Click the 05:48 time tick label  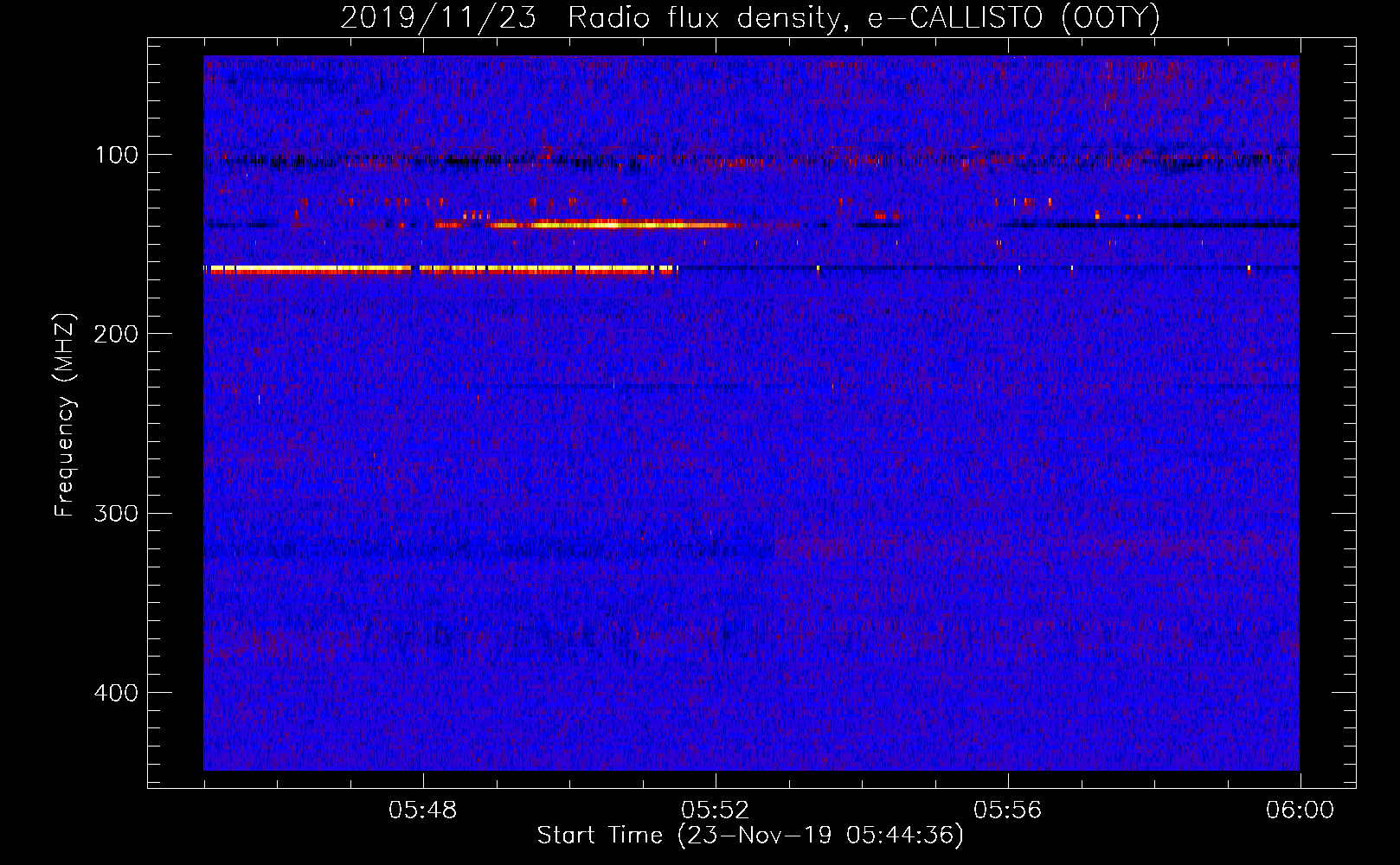coord(423,811)
